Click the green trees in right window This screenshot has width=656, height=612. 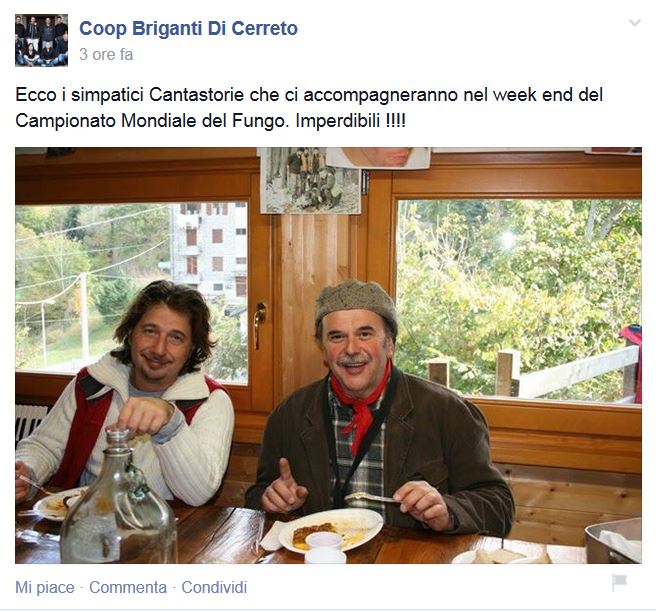click(519, 293)
